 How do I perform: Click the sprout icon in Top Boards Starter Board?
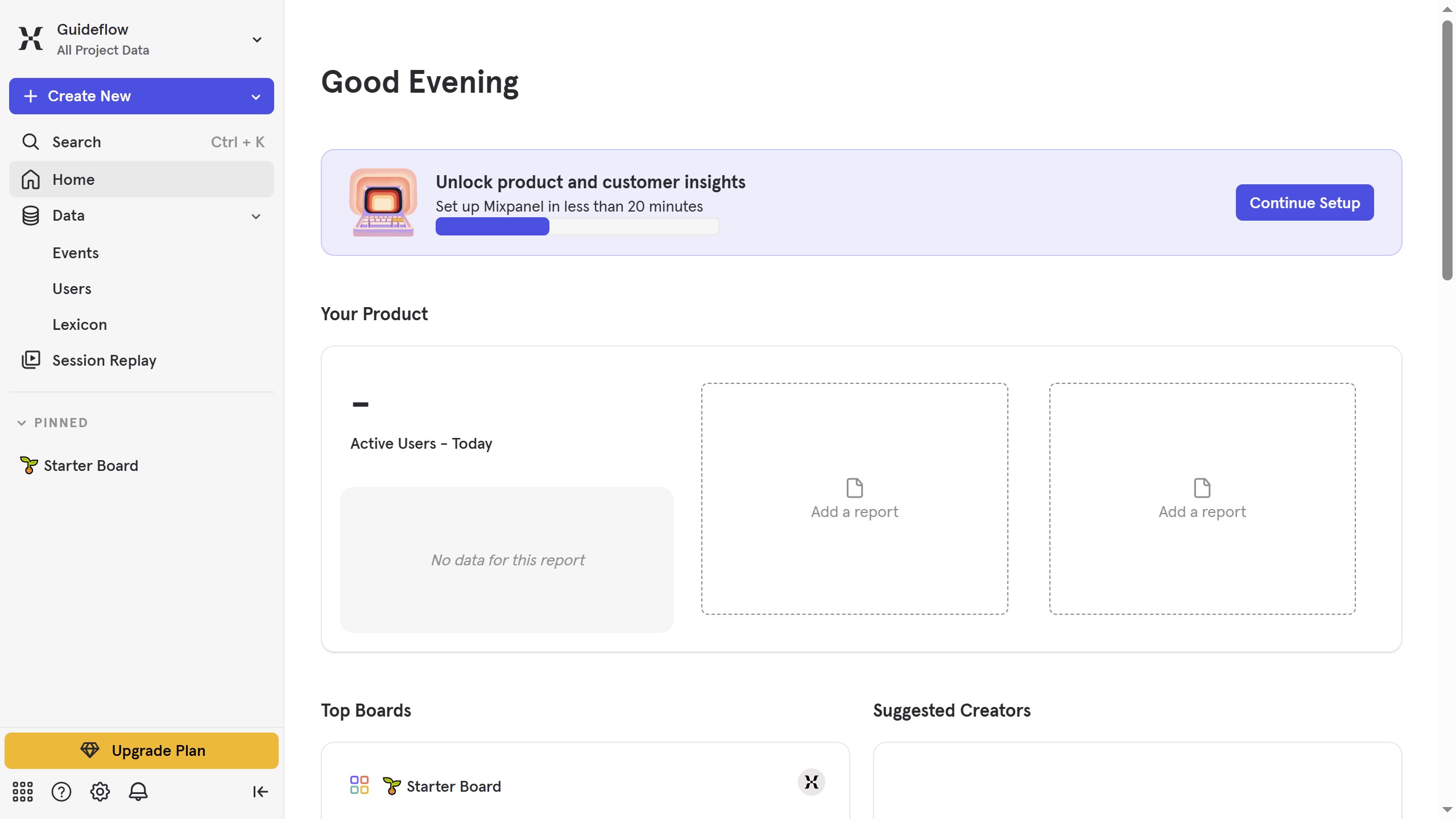(x=392, y=785)
